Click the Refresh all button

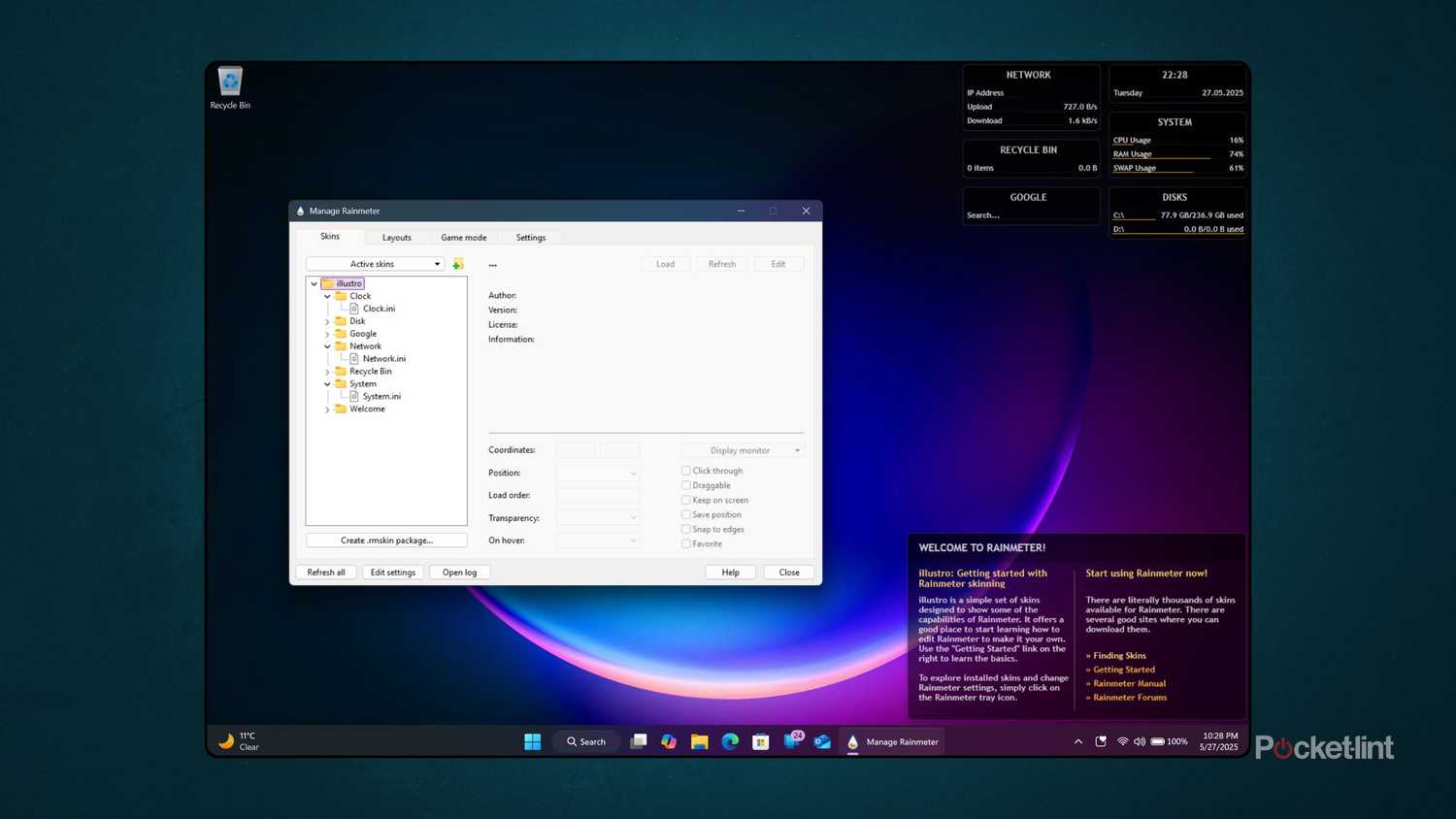point(326,572)
